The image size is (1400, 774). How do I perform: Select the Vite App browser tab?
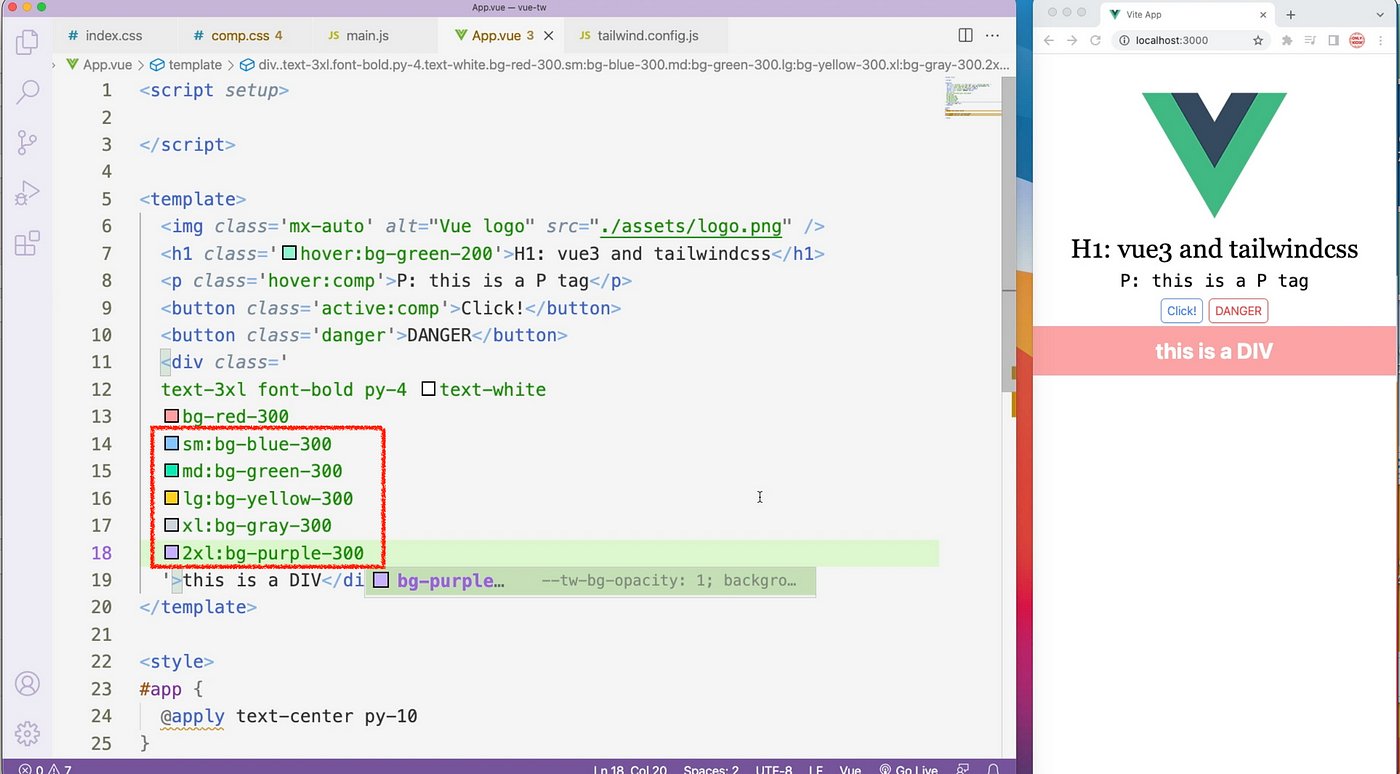pos(1186,15)
